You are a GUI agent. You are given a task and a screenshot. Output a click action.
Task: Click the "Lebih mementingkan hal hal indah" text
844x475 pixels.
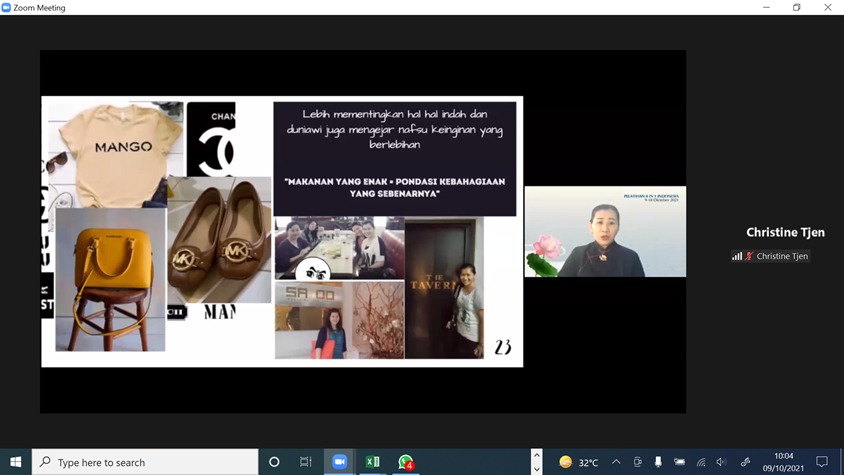pyautogui.click(x=395, y=129)
